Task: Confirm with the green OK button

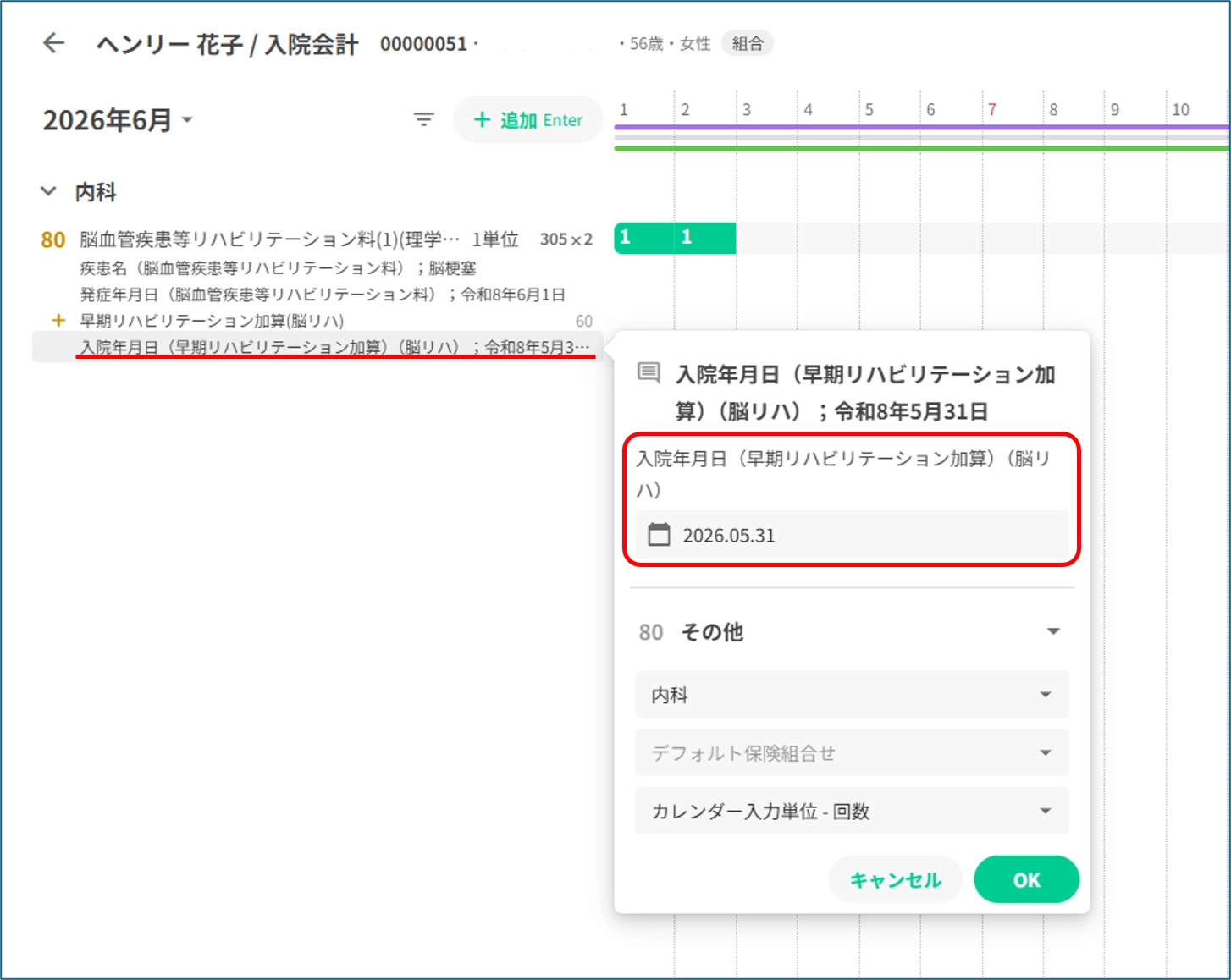Action: [1026, 880]
